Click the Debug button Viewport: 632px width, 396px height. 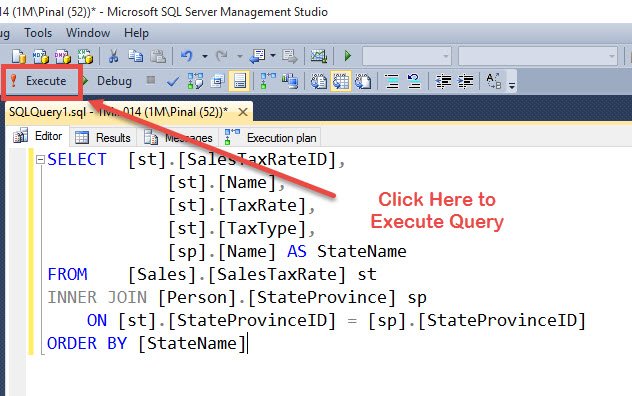(x=108, y=81)
